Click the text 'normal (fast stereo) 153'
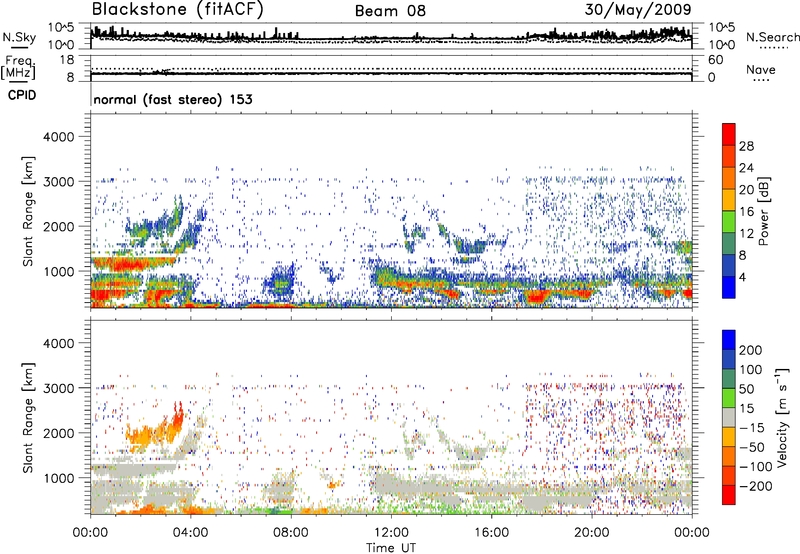This screenshot has width=800, height=554. pyautogui.click(x=173, y=99)
